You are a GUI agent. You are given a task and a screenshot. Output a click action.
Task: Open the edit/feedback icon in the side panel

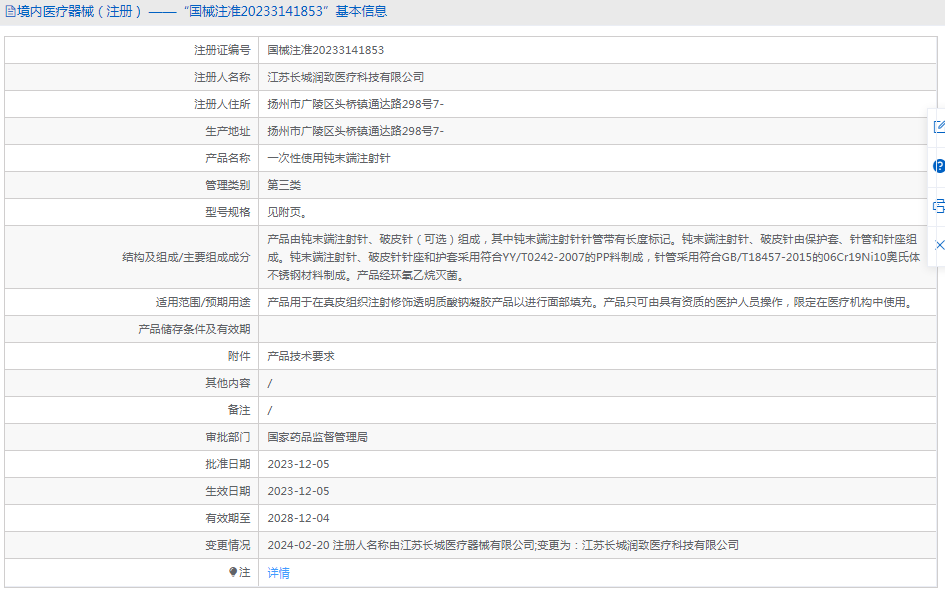939,127
